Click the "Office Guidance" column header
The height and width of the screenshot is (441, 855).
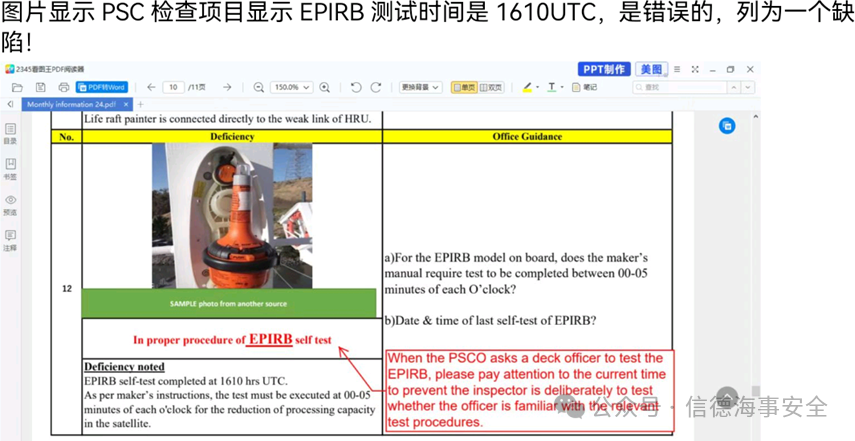click(x=527, y=136)
